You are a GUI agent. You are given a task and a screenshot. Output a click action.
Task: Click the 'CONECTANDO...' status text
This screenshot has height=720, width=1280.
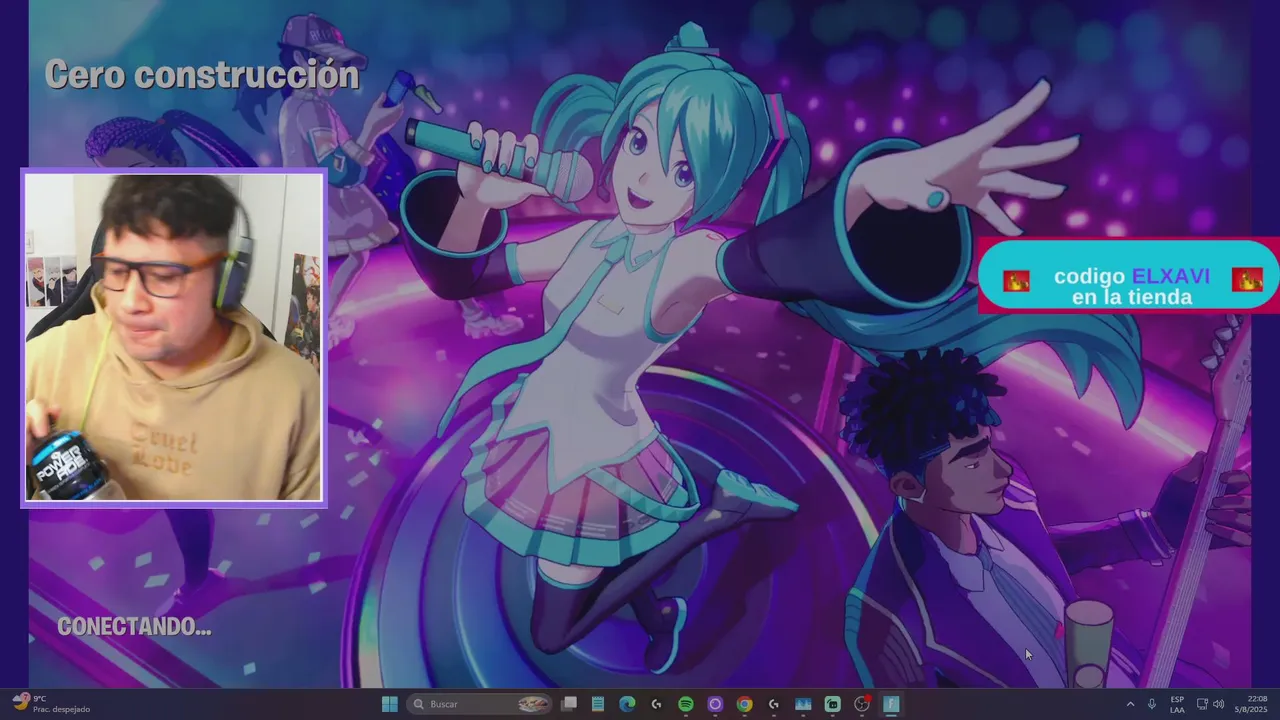tap(134, 627)
